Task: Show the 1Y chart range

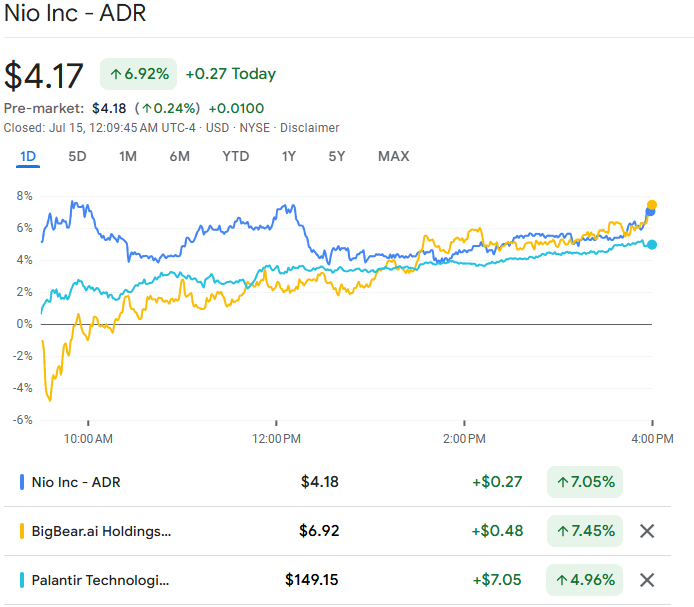Action: [x=289, y=156]
